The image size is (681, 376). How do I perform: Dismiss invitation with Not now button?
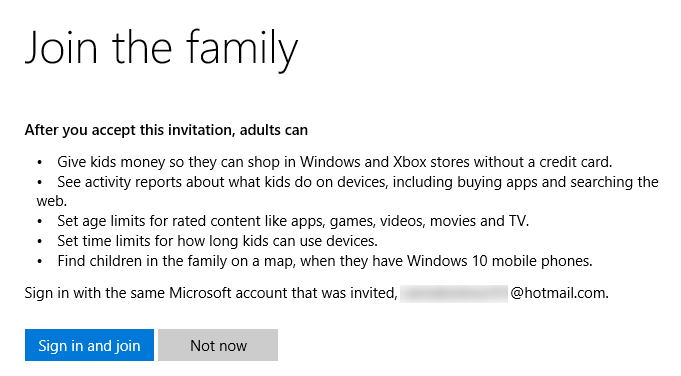click(218, 345)
